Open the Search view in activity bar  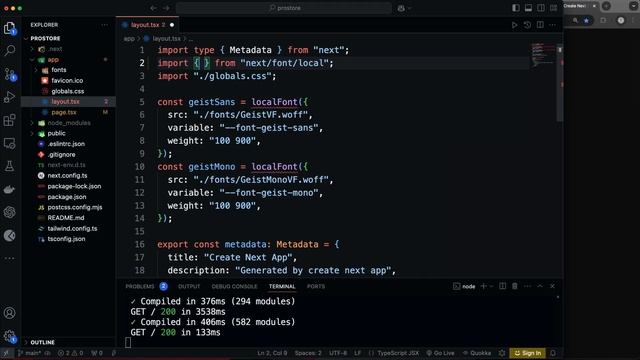coord(9,50)
